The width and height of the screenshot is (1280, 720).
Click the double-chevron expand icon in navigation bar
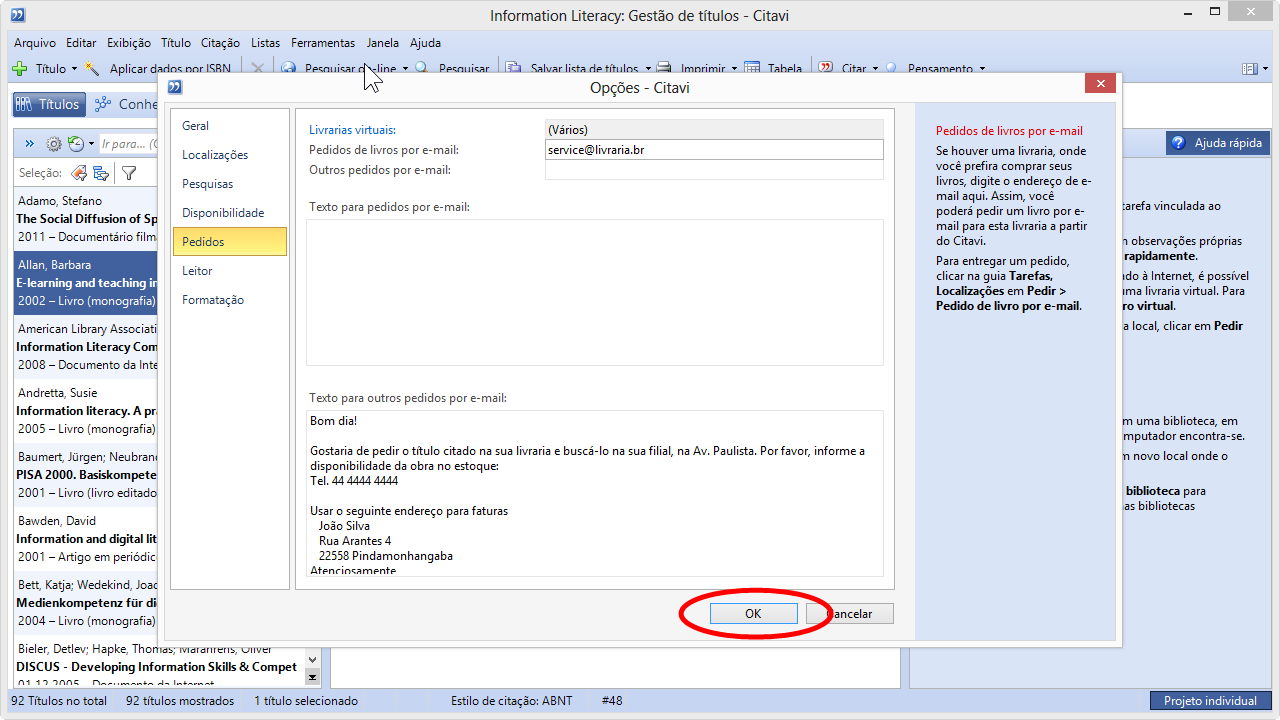point(29,144)
